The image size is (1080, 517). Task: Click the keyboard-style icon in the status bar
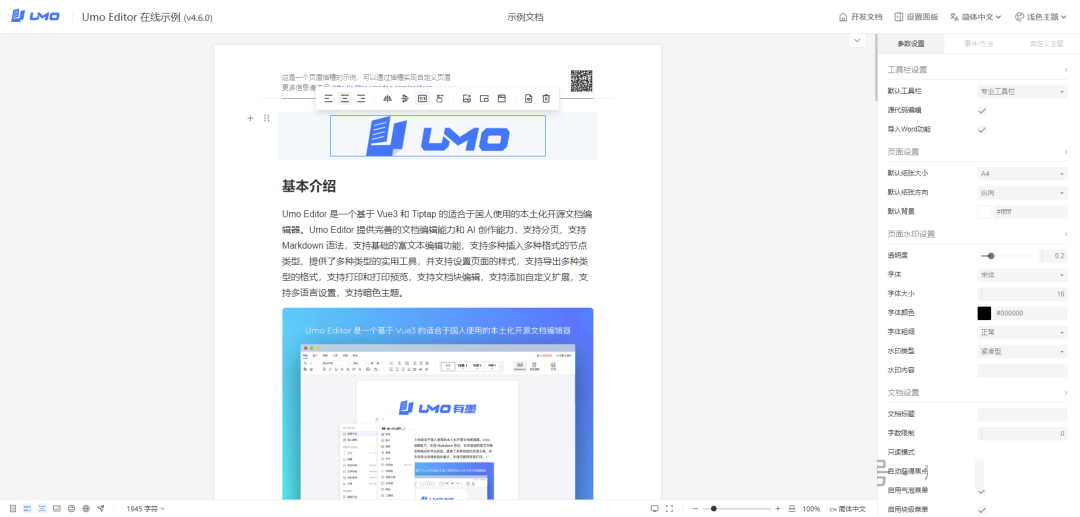[x=56, y=509]
